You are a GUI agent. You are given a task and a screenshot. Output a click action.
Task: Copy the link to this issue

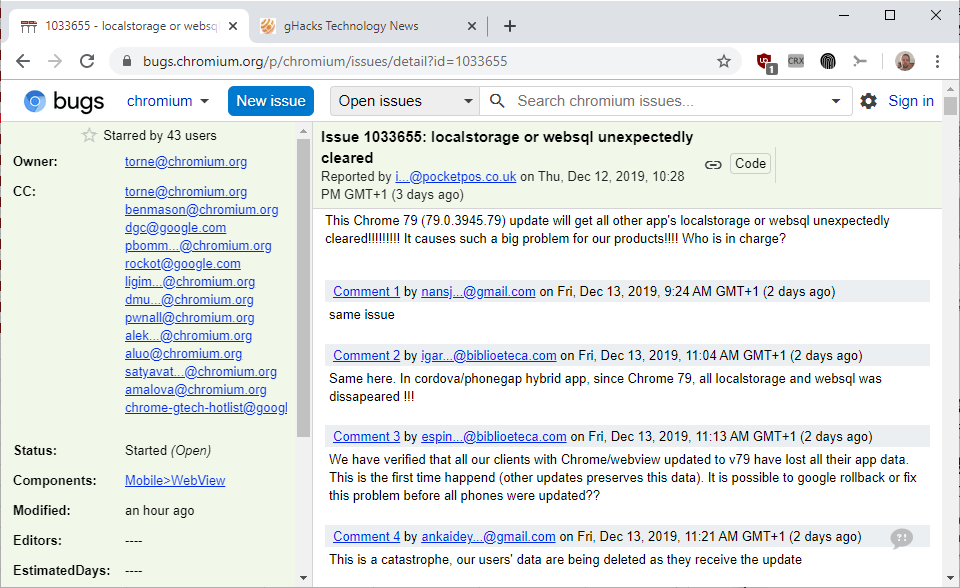click(713, 164)
